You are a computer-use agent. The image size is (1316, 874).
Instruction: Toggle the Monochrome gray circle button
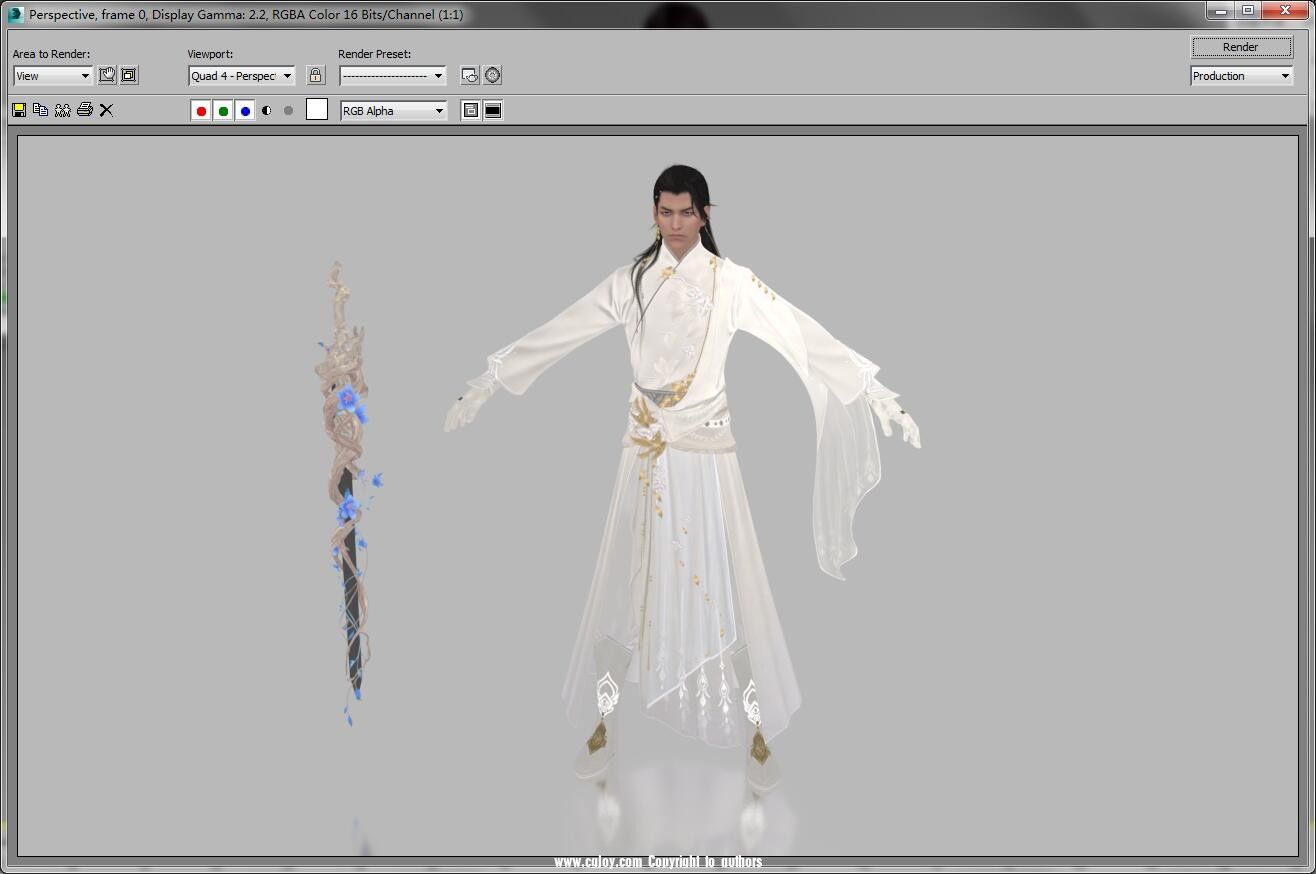click(288, 111)
